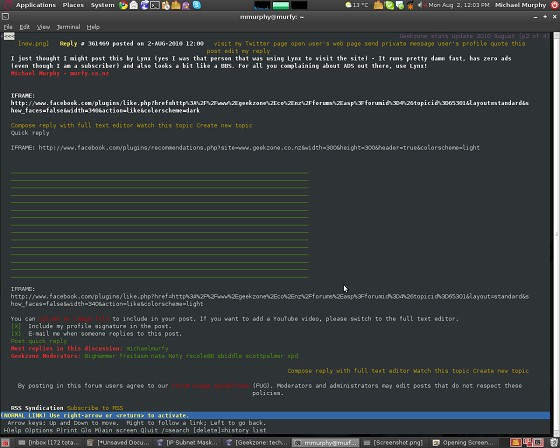This screenshot has width=560, height=448.
Task: Click 'RSS Syndication' bold text
Action: click(37, 408)
